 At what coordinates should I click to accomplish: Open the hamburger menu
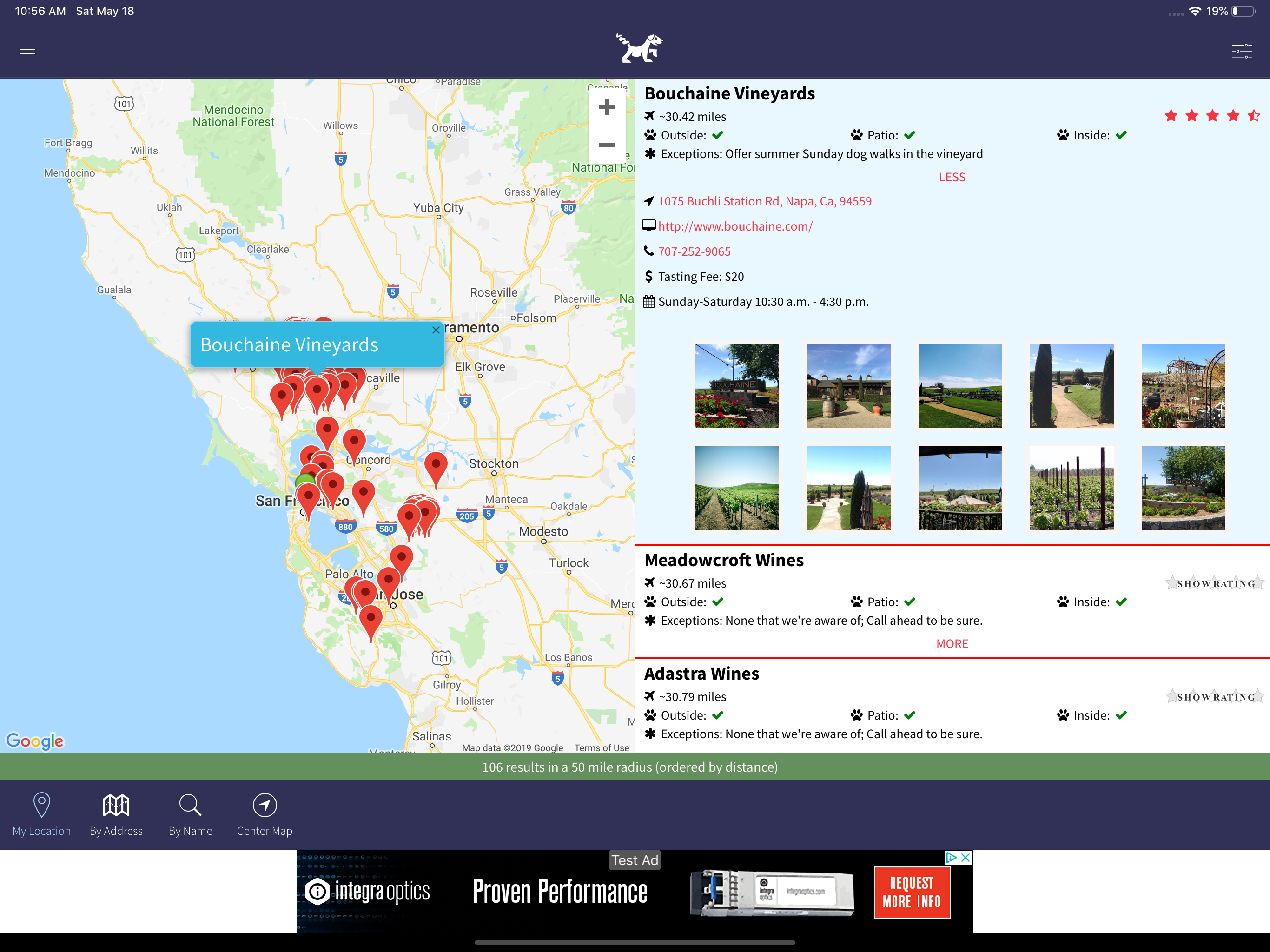click(x=27, y=50)
